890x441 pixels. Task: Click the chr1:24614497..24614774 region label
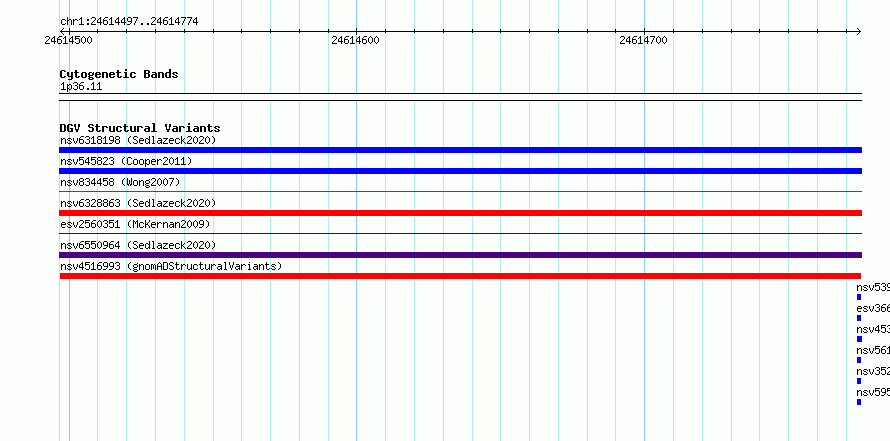coord(129,22)
